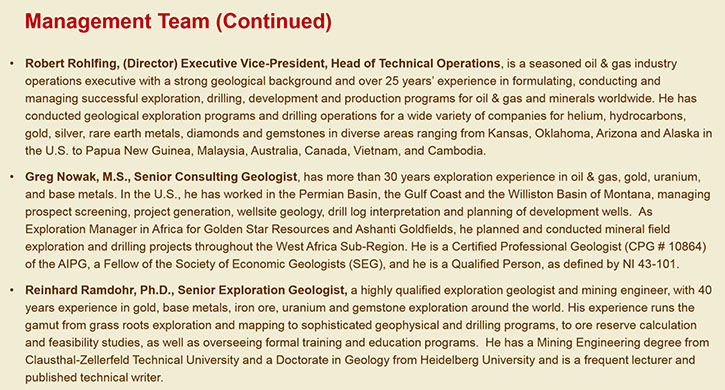725x390 pixels.
Task: Click the text Clausthal-Zellerfeld Technical University
Action: 132,360
